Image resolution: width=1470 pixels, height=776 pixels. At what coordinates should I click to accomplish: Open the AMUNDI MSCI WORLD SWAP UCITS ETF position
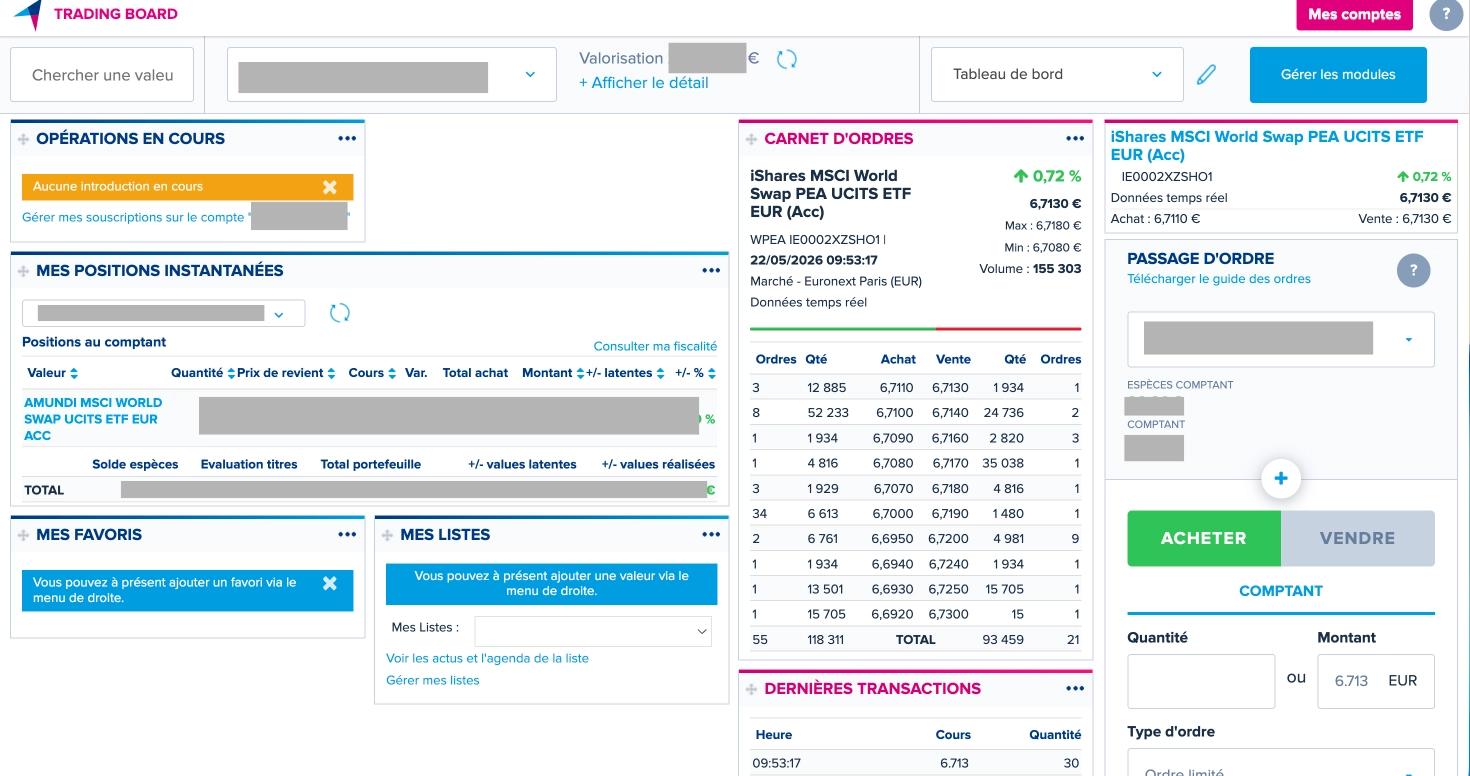[93, 419]
